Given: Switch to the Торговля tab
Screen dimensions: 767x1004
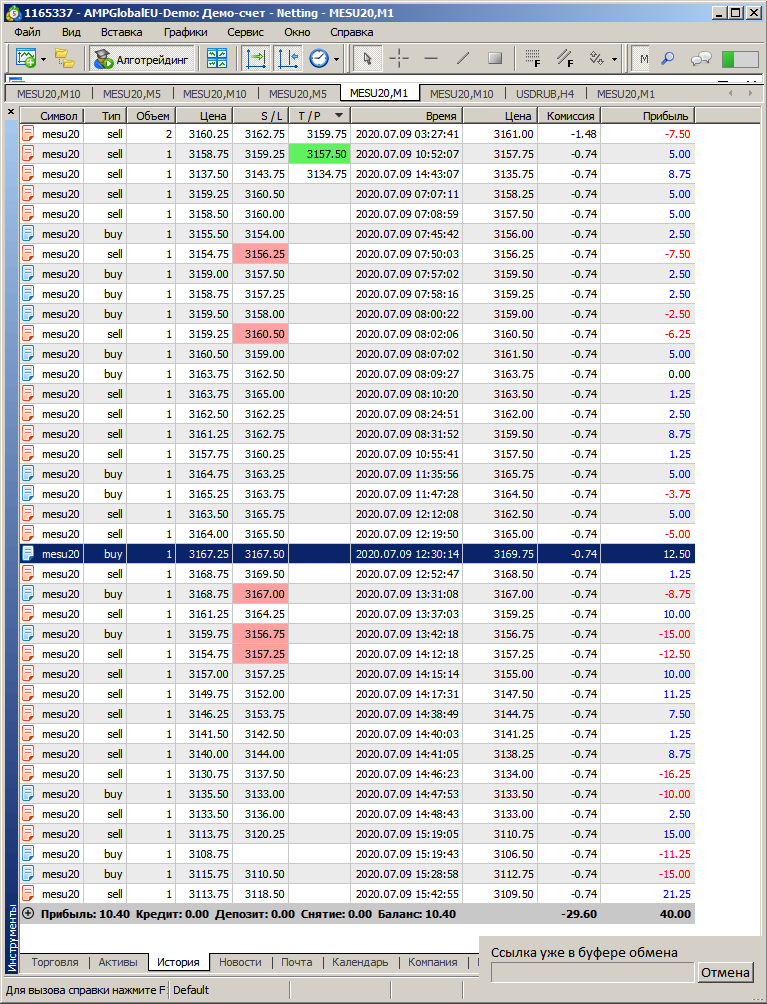Looking at the screenshot, I should 55,962.
